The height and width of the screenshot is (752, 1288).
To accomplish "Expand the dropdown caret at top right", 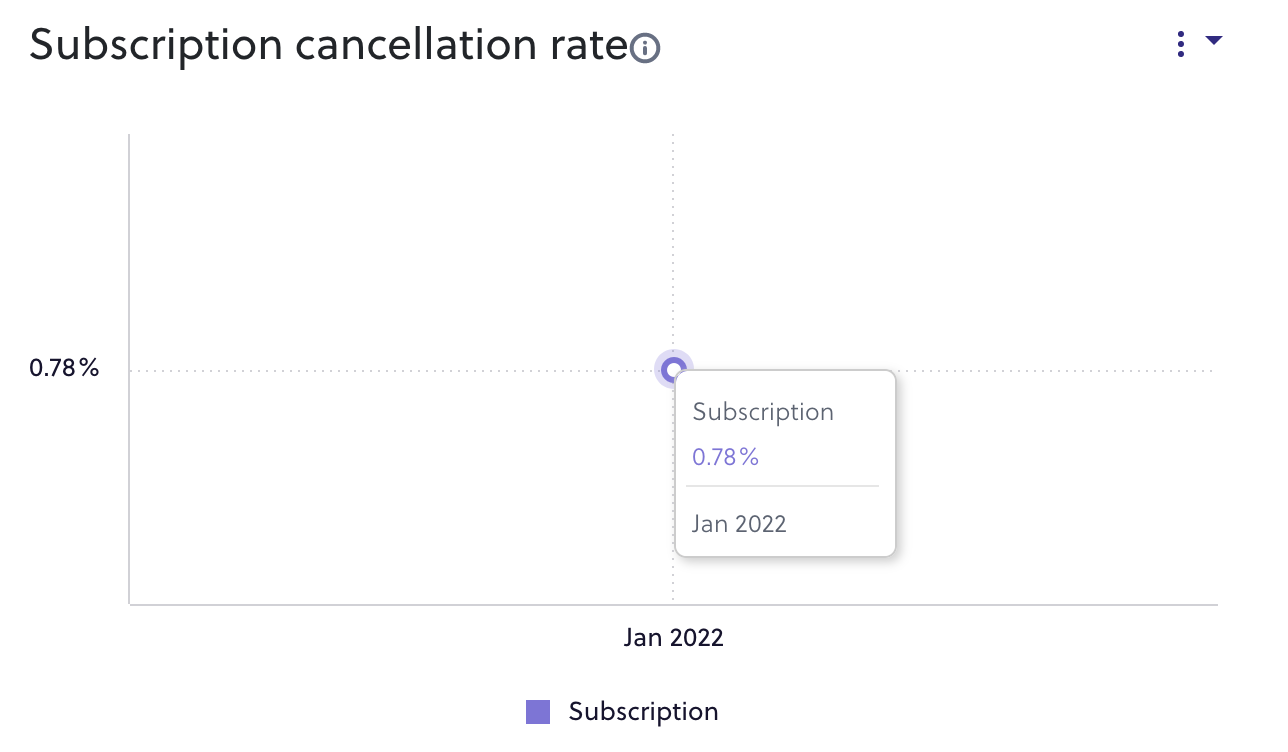I will pos(1214,41).
